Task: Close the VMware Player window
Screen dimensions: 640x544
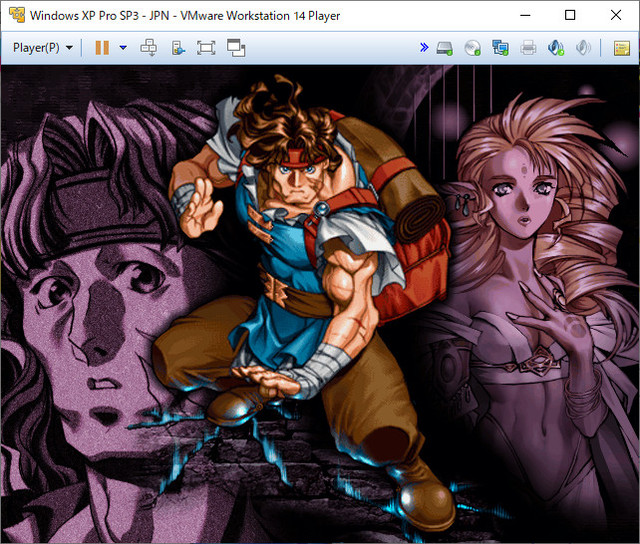Action: tap(616, 15)
